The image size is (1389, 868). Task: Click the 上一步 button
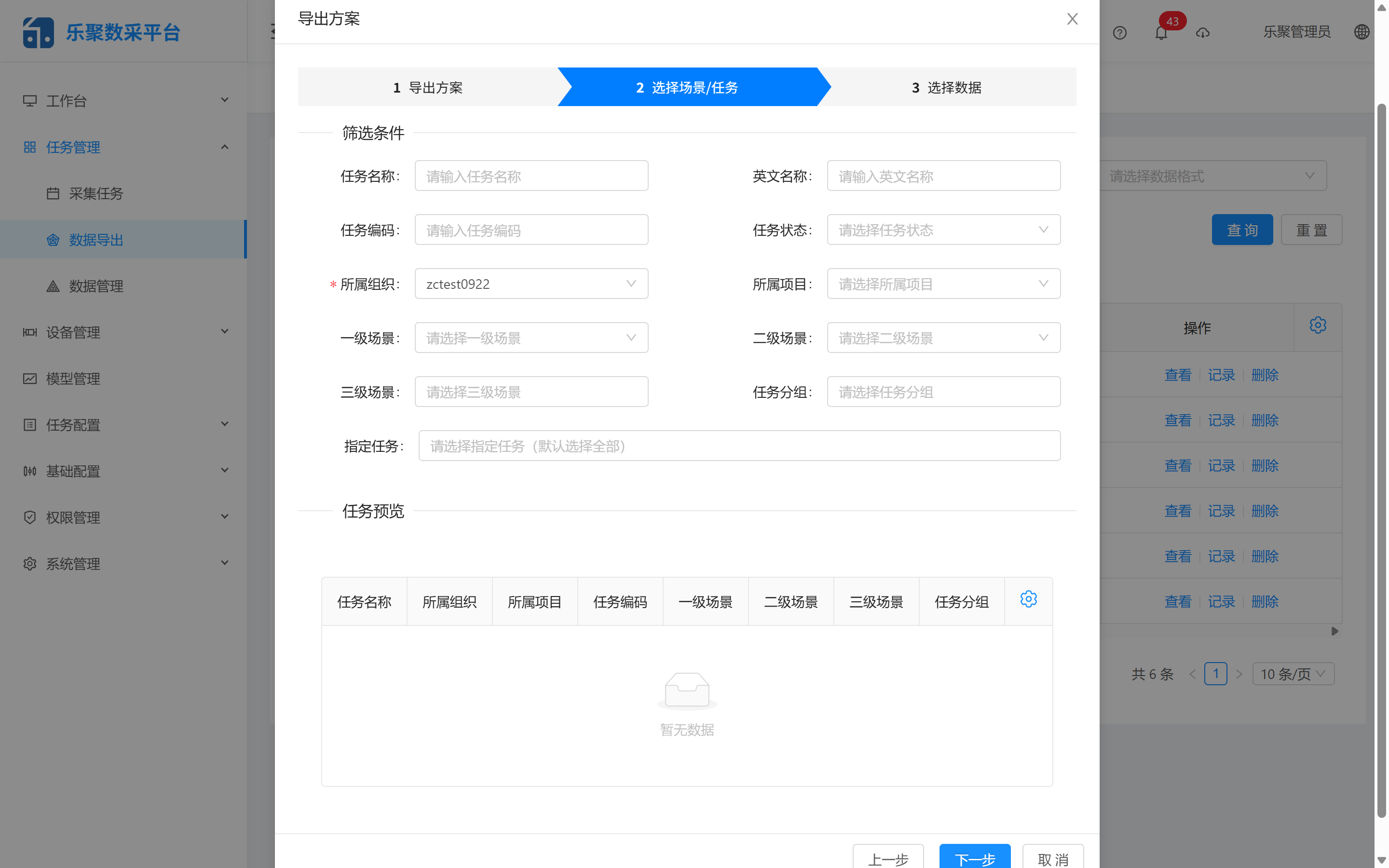[888, 859]
